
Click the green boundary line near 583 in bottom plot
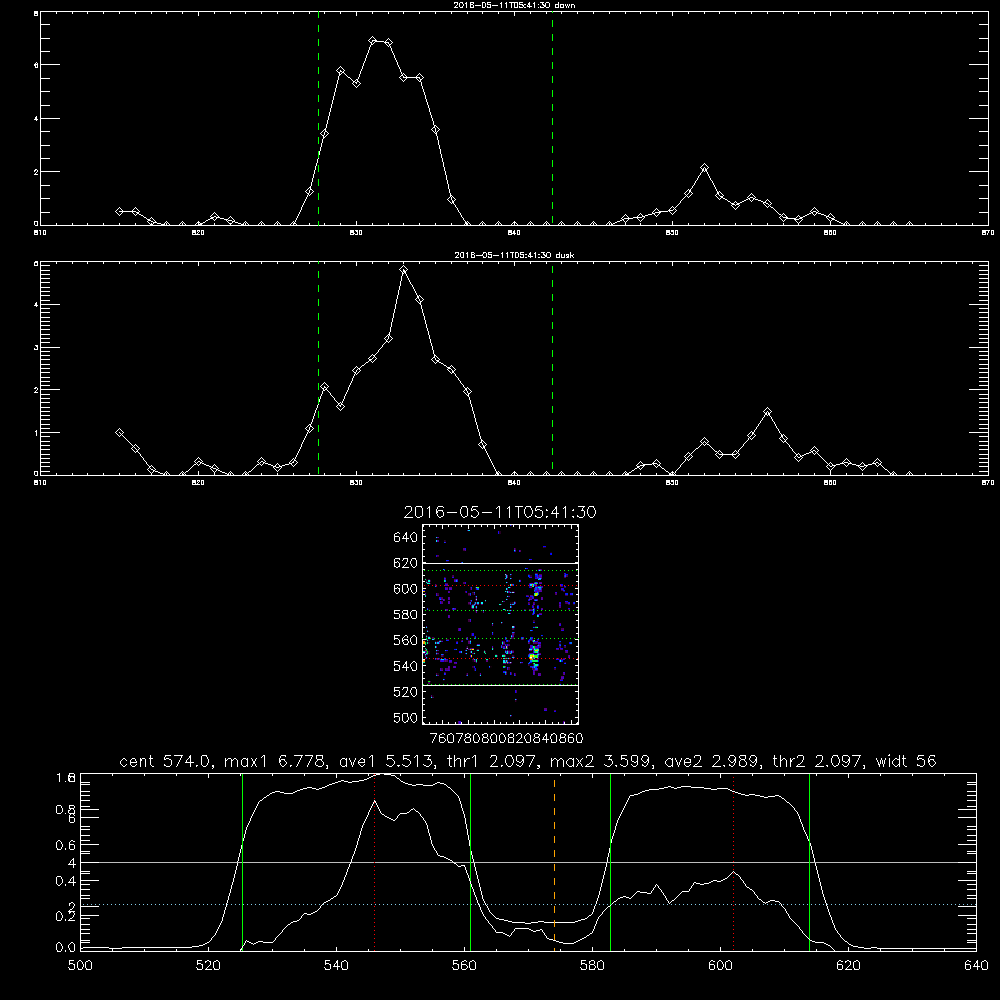(x=610, y=861)
